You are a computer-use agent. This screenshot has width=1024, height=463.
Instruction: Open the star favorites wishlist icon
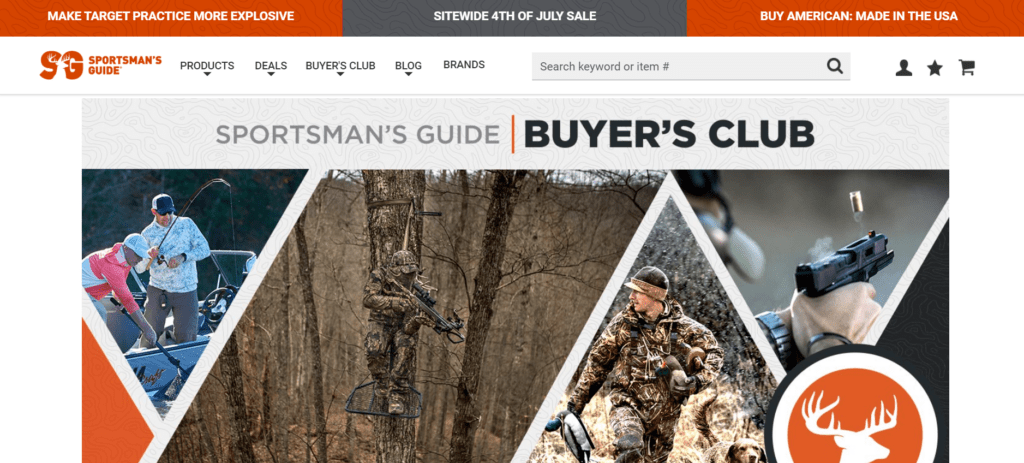935,68
